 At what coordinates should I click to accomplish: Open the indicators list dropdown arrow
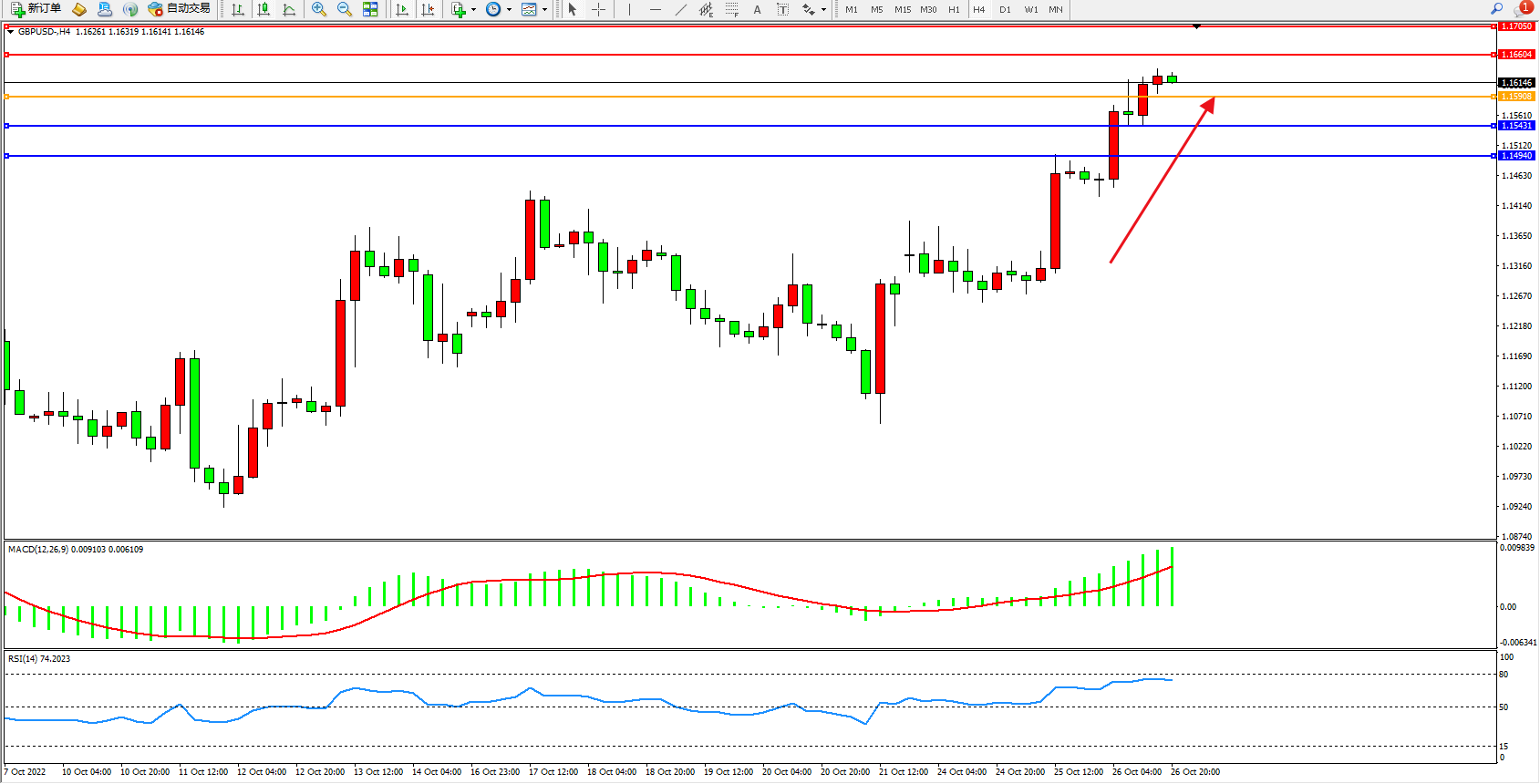[x=473, y=9]
